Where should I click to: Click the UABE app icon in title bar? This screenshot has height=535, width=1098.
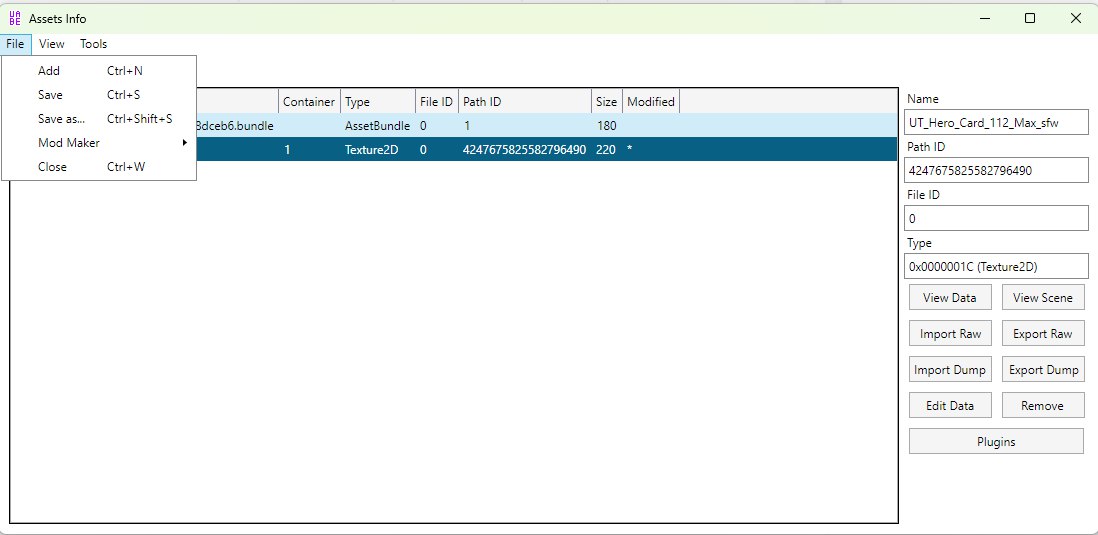[14, 18]
